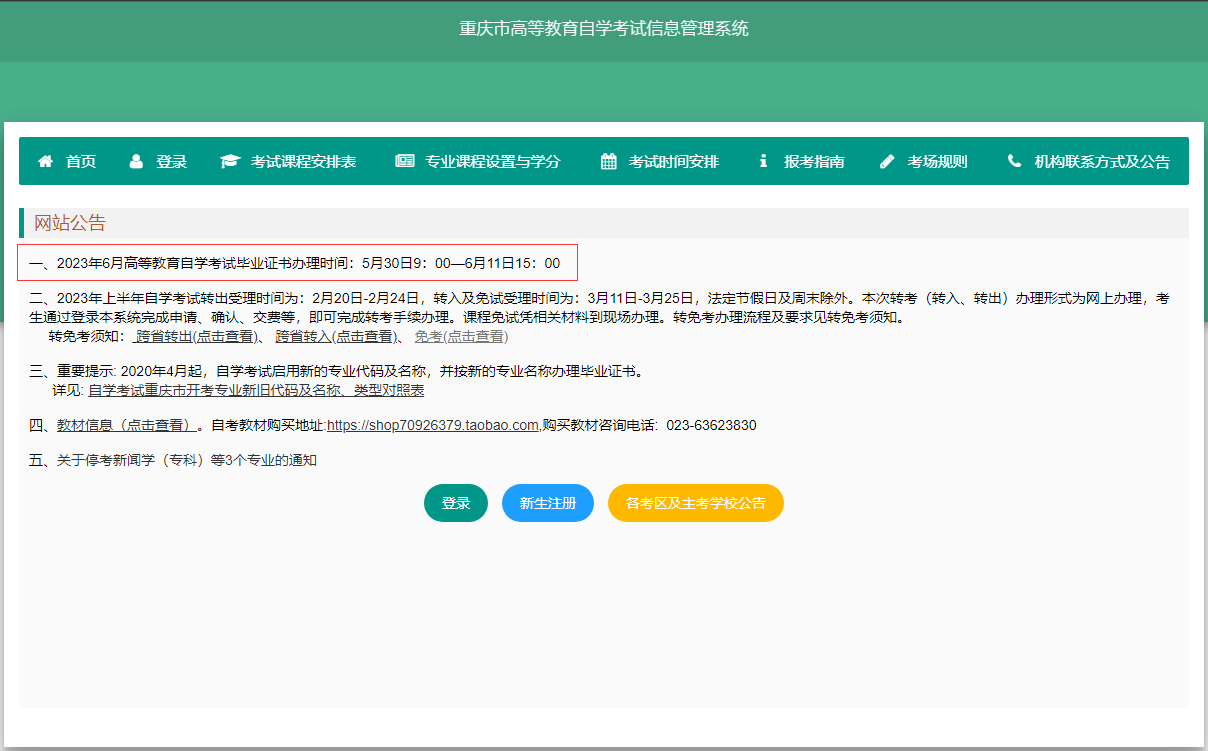Select the person icon next to 登录

click(x=135, y=161)
